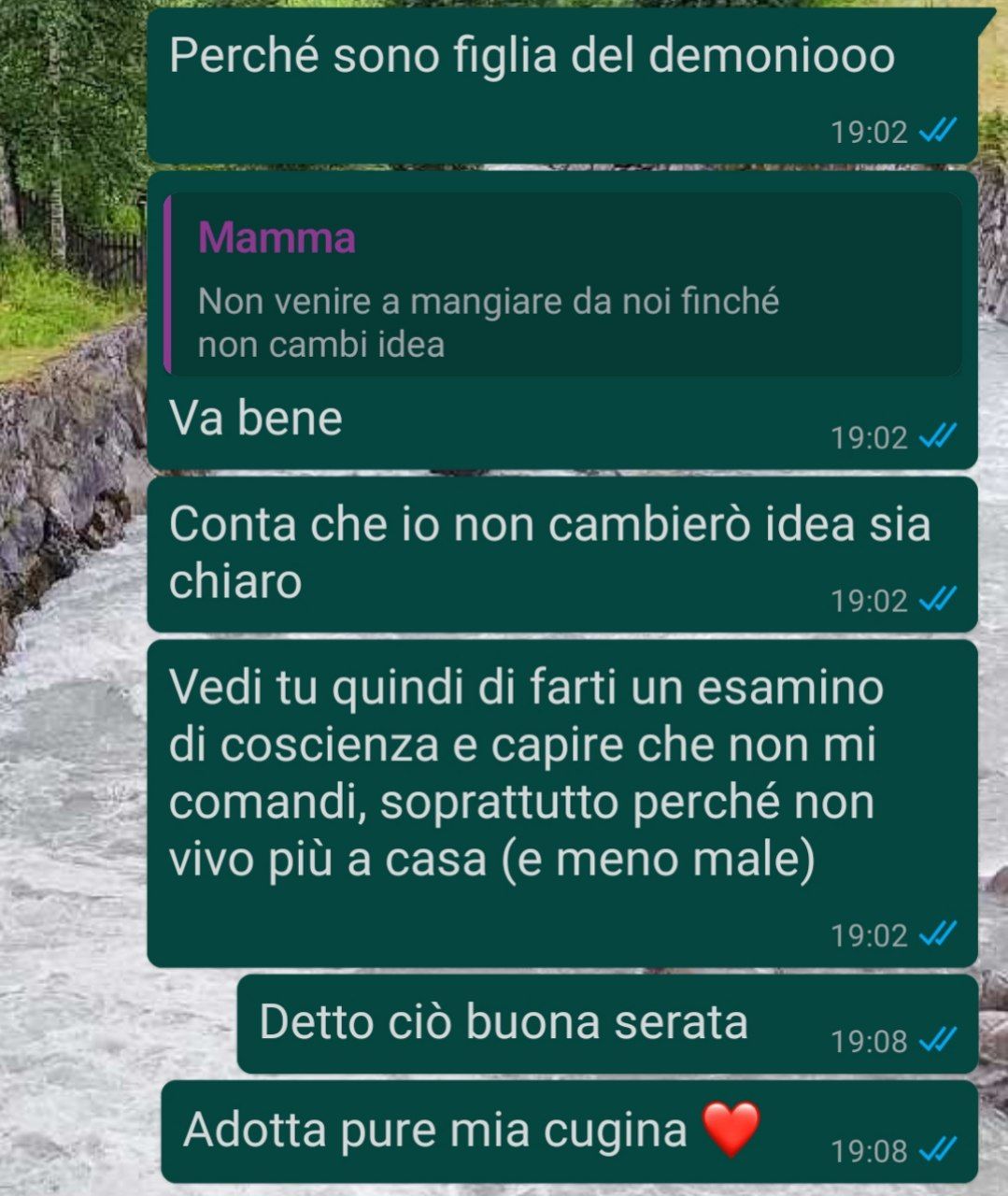Tap the 19:08 timestamp on 'Detto ciò'
The height and width of the screenshot is (1196, 1008).
click(x=870, y=1041)
